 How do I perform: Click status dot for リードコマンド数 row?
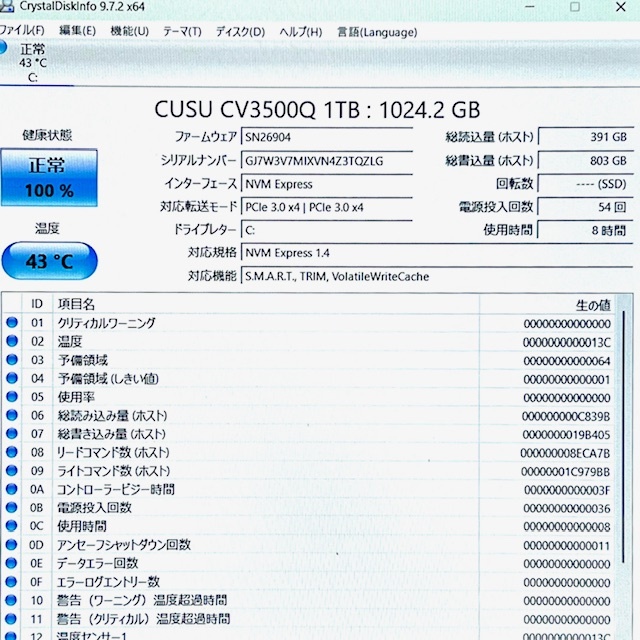coord(12,453)
